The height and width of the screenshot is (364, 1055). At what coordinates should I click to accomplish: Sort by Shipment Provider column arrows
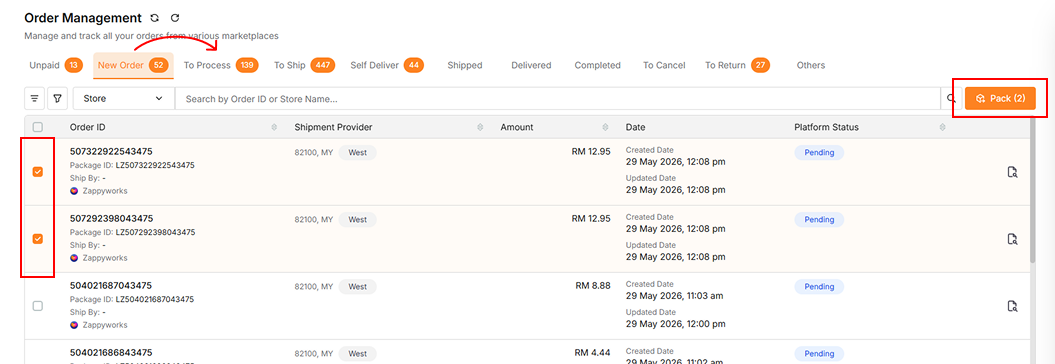(x=480, y=127)
